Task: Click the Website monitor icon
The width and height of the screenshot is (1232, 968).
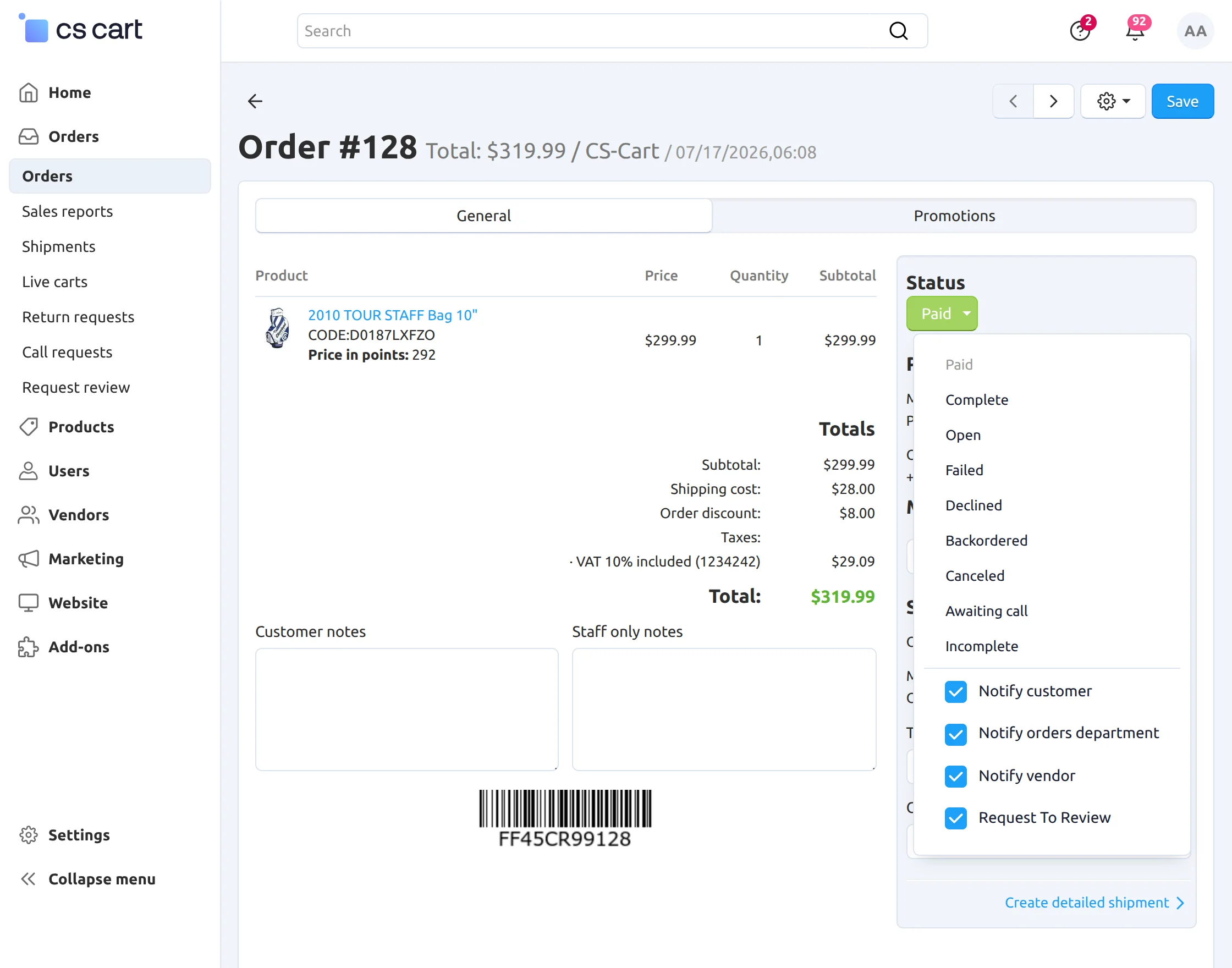Action: [29, 602]
